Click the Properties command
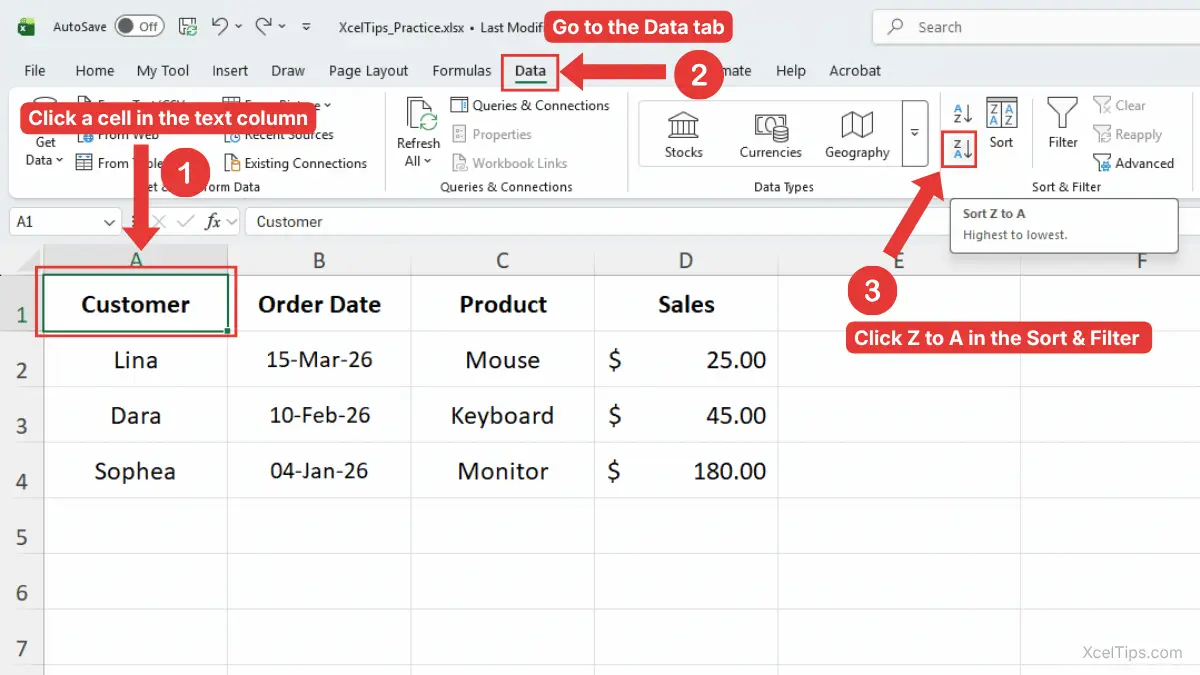This screenshot has width=1200, height=675. tap(491, 134)
